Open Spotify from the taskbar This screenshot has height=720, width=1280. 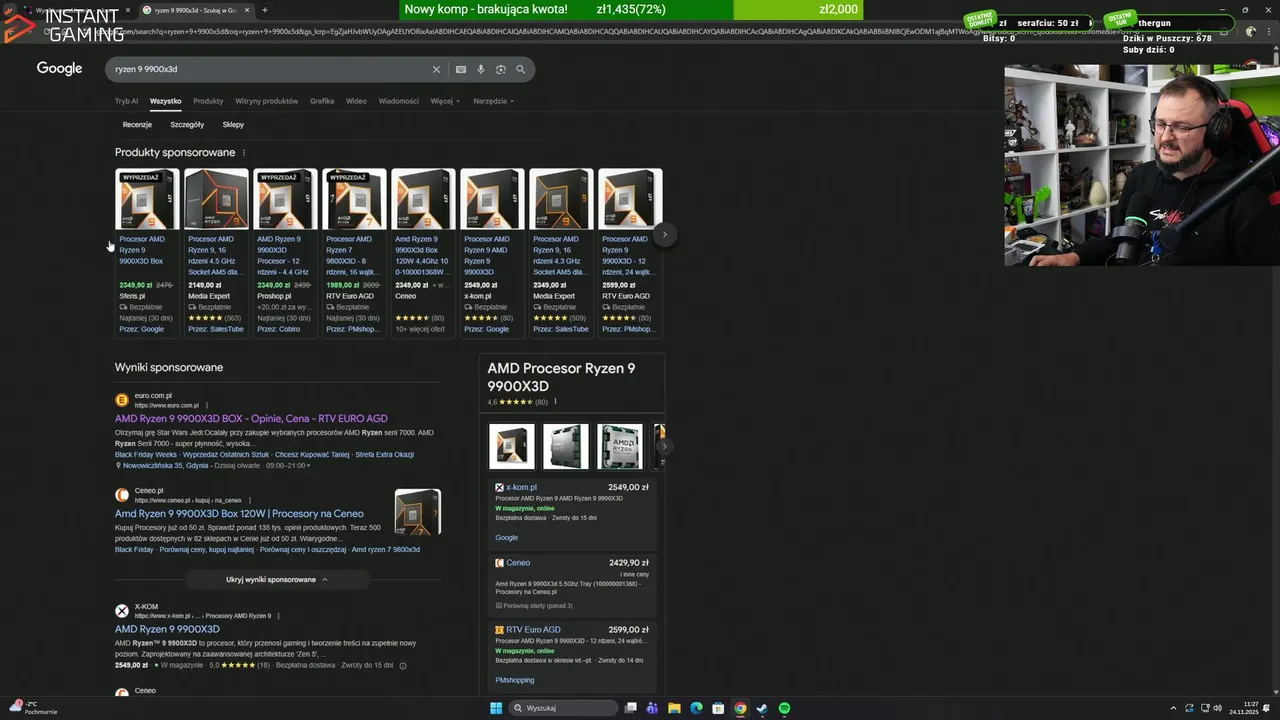click(784, 708)
